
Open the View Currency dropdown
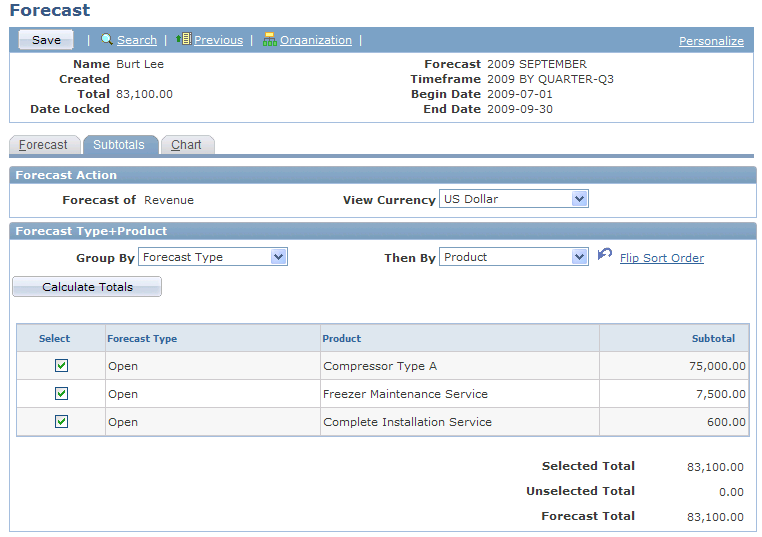point(514,199)
